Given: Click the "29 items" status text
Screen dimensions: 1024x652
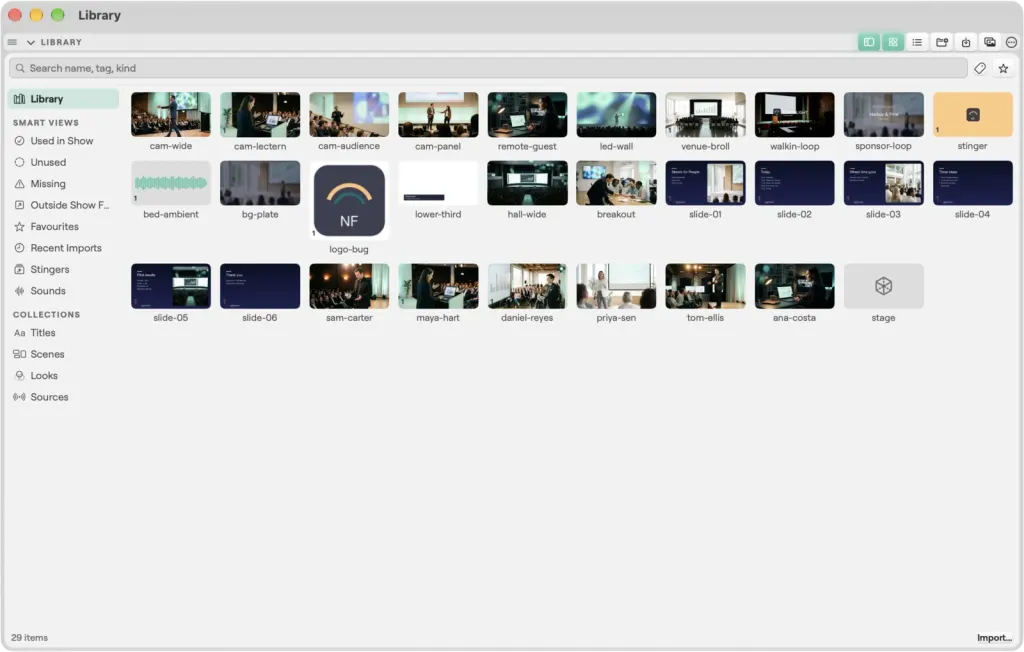Looking at the screenshot, I should pyautogui.click(x=29, y=638).
